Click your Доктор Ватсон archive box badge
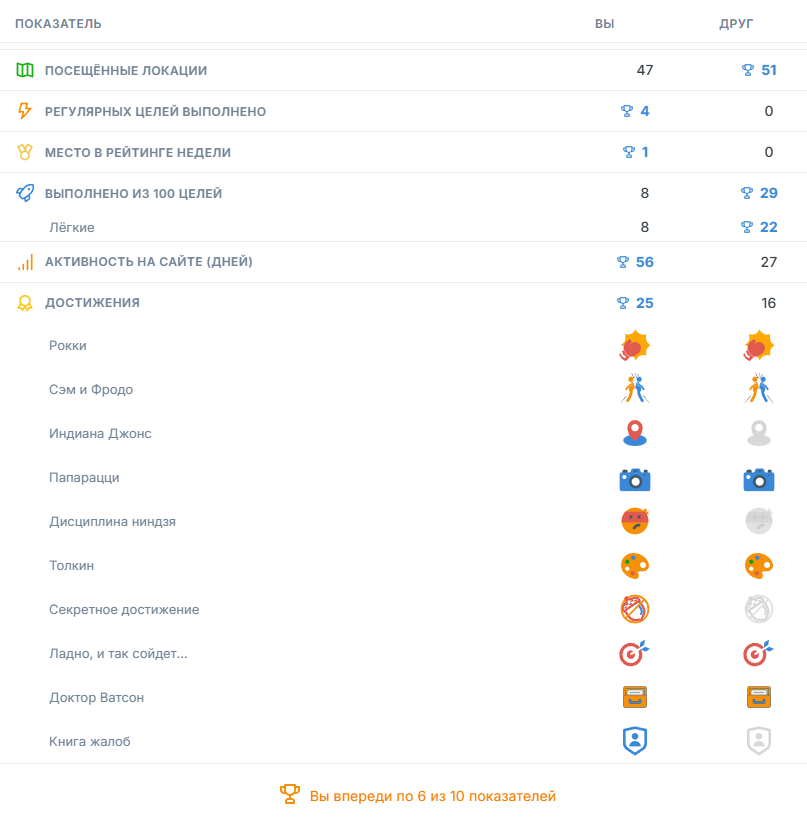The height and width of the screenshot is (829, 807). [x=635, y=697]
